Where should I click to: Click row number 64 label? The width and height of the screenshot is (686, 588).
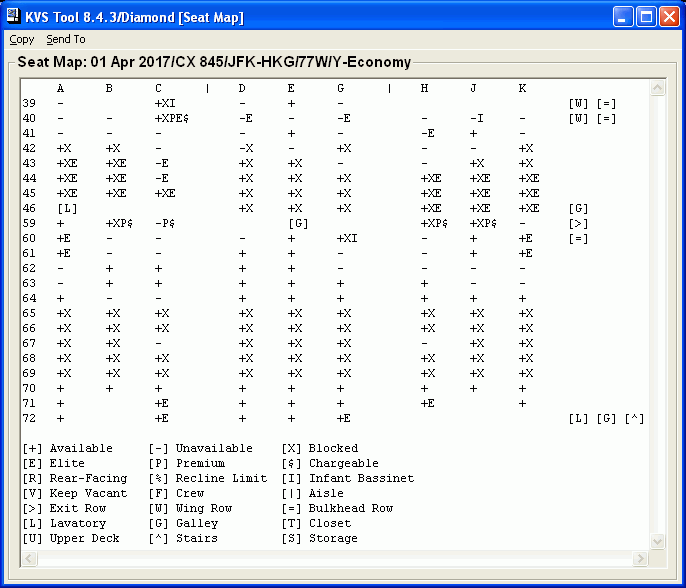tap(29, 298)
